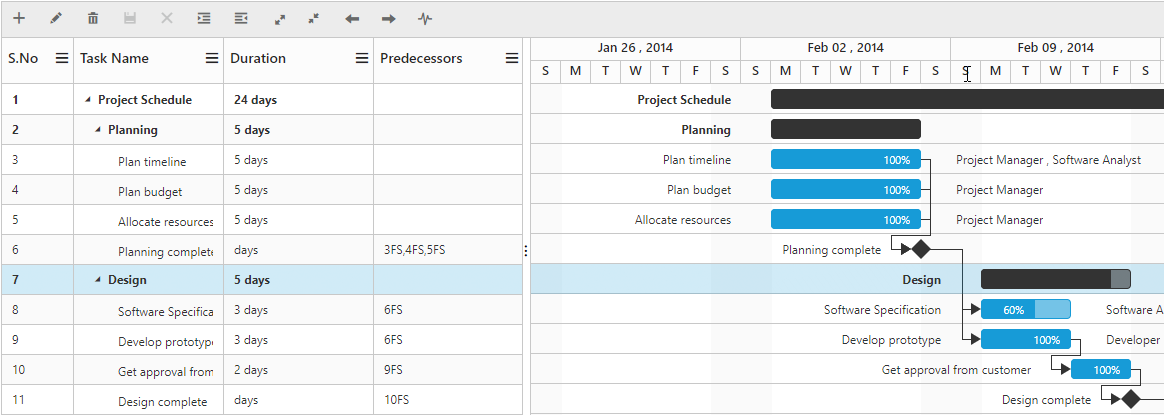Open the Predecessors column menu
1164x415 pixels.
(x=512, y=58)
